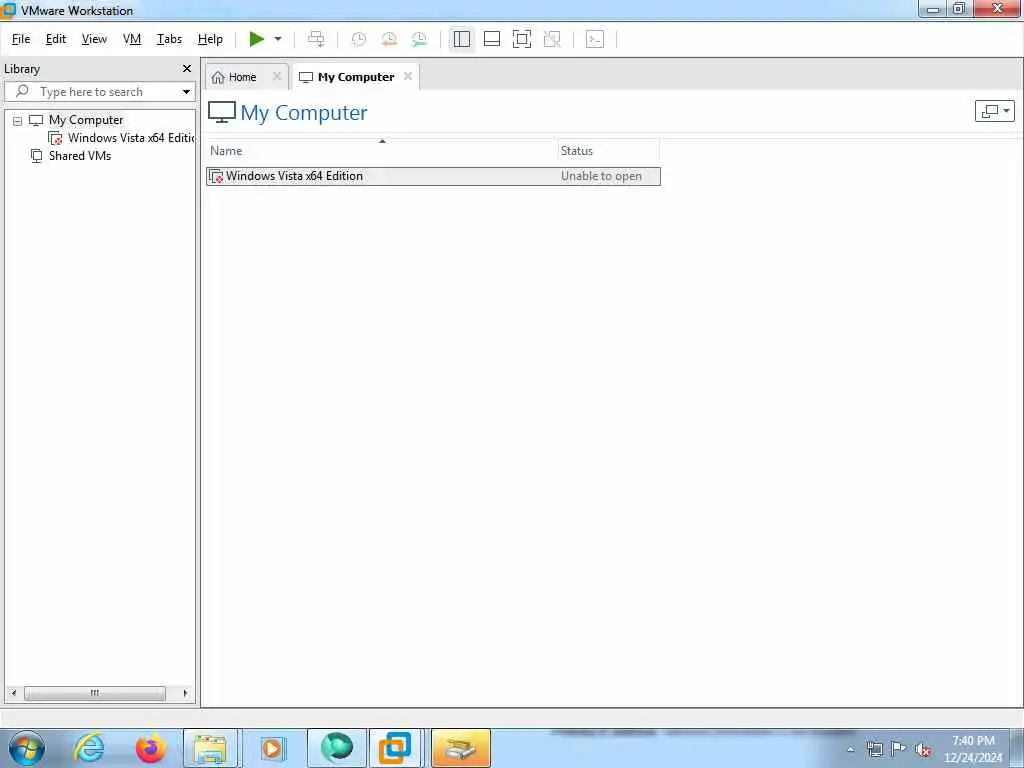Image resolution: width=1024 pixels, height=768 pixels.
Task: Sort list by the Name column header
Action: tap(381, 151)
